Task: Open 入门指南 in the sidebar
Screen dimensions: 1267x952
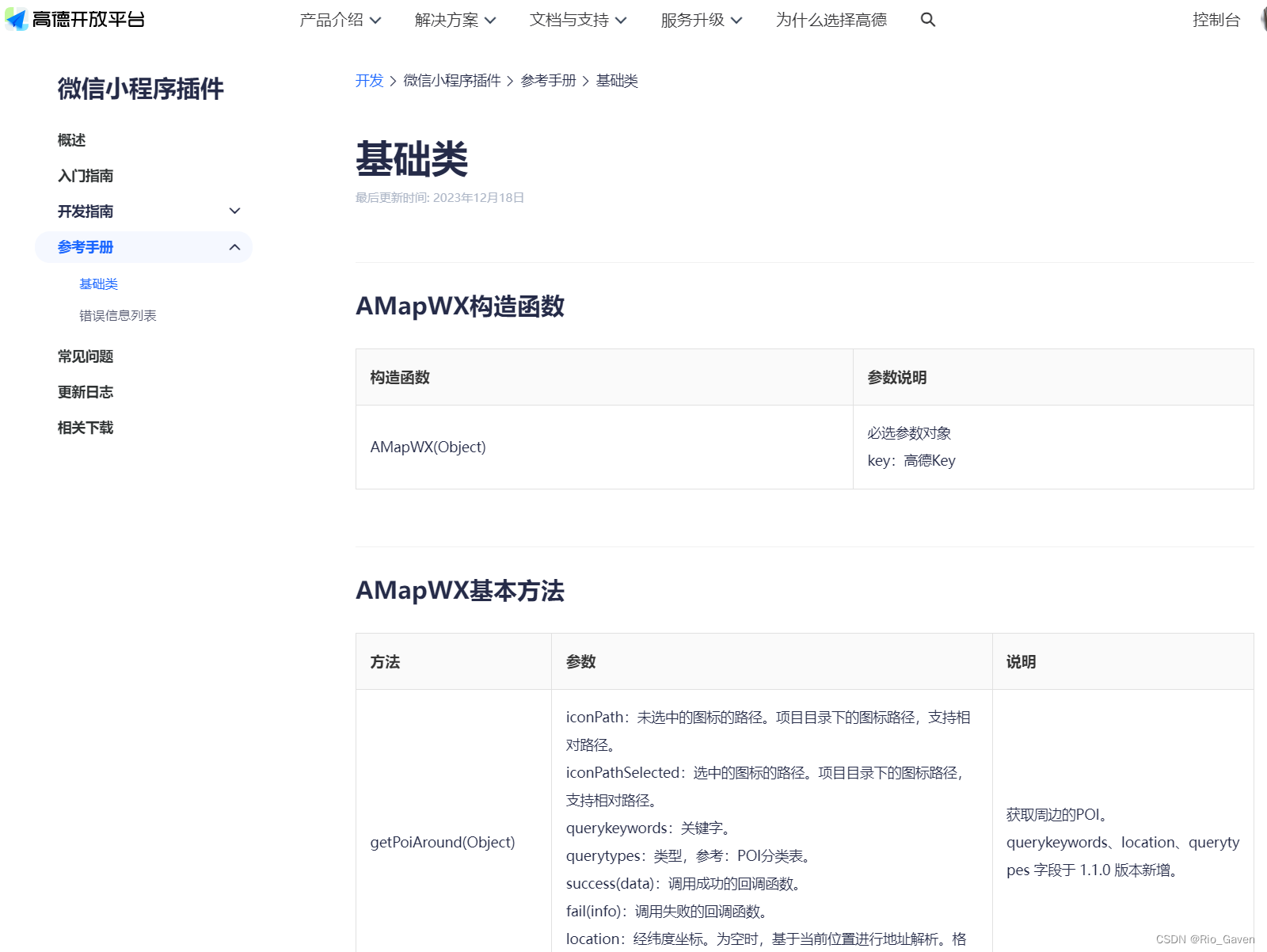Action: pos(86,176)
